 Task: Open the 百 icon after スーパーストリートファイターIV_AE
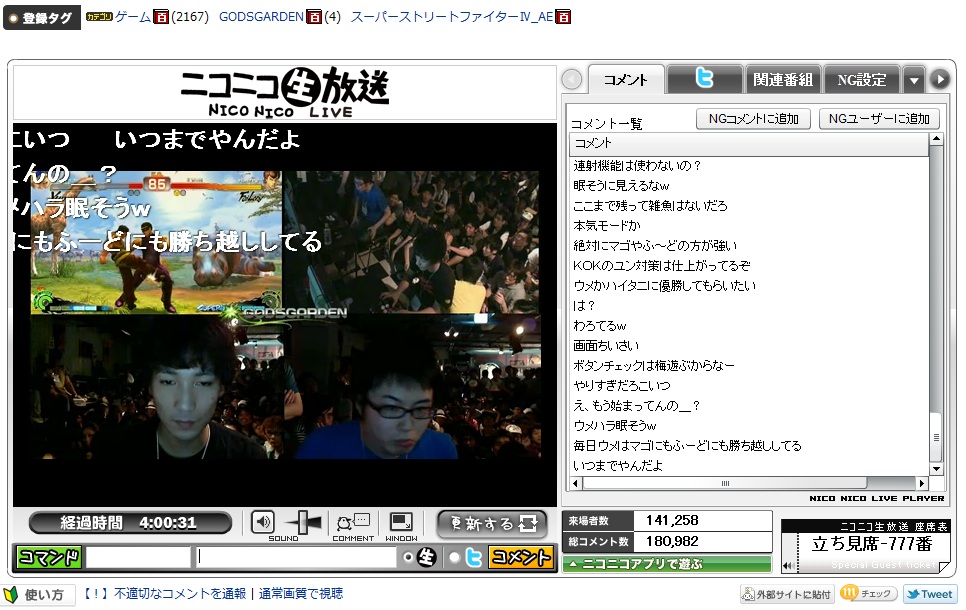pyautogui.click(x=563, y=17)
